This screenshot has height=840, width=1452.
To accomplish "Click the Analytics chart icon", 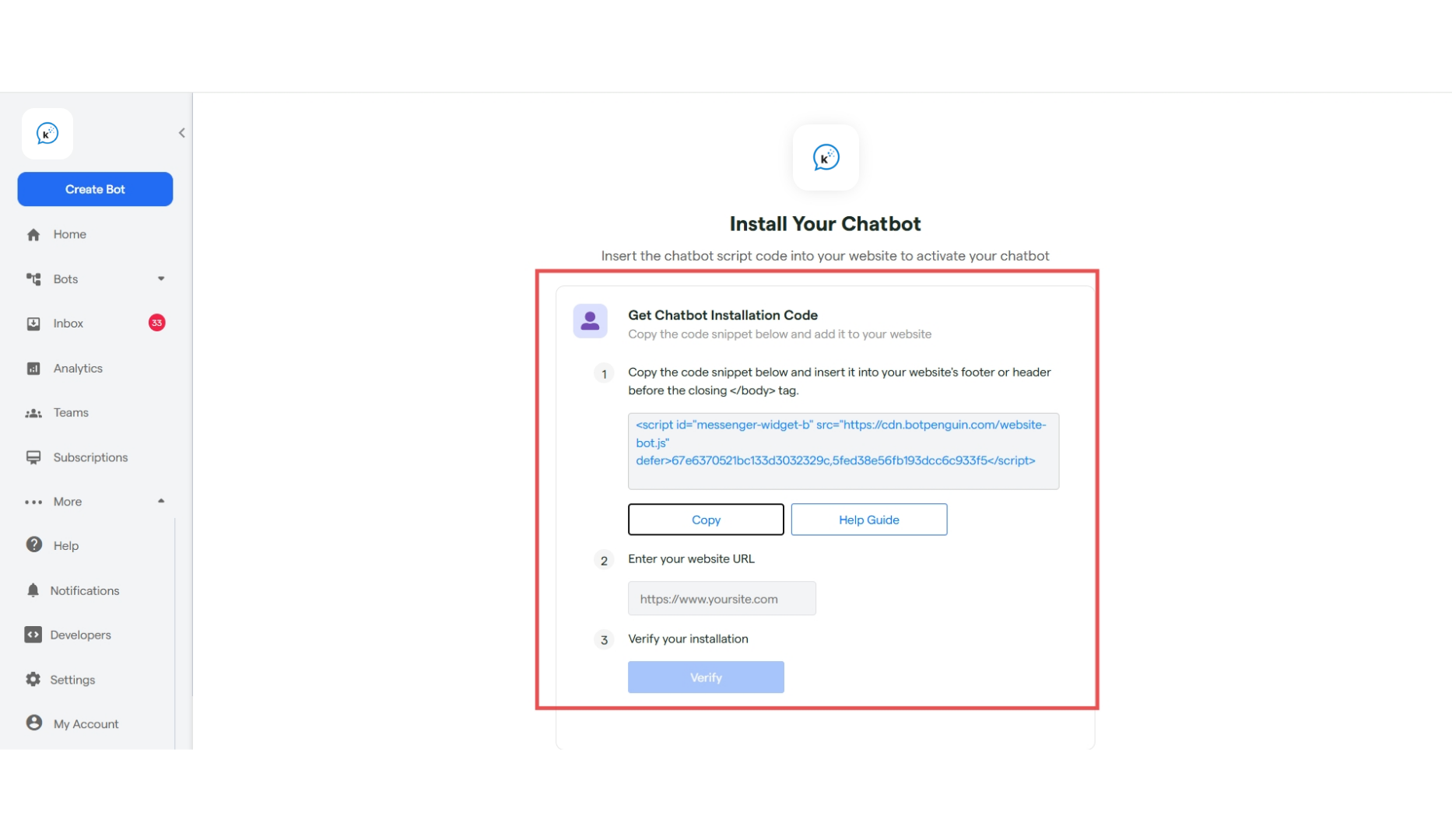I will coord(33,369).
